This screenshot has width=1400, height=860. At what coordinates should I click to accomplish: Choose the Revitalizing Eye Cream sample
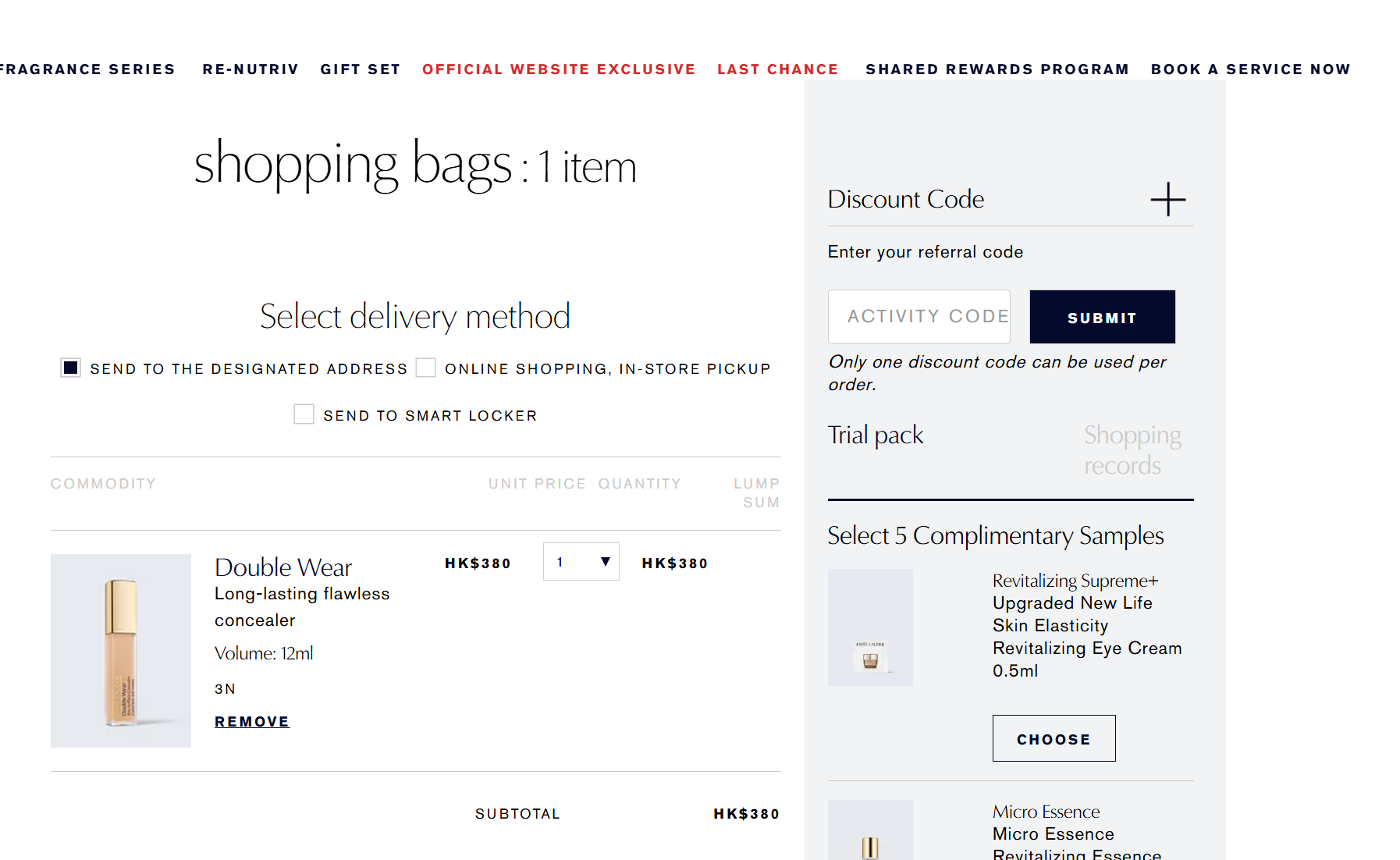pyautogui.click(x=1054, y=737)
